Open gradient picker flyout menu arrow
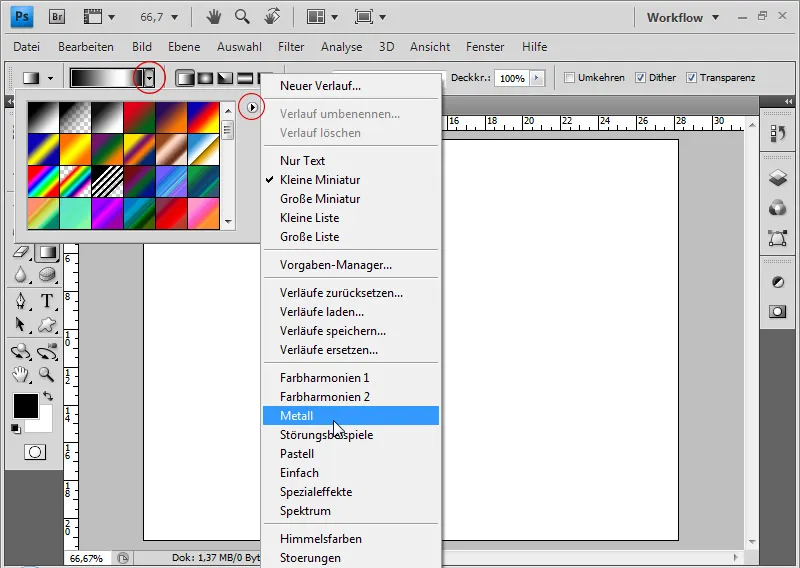This screenshot has width=800, height=568. click(252, 107)
